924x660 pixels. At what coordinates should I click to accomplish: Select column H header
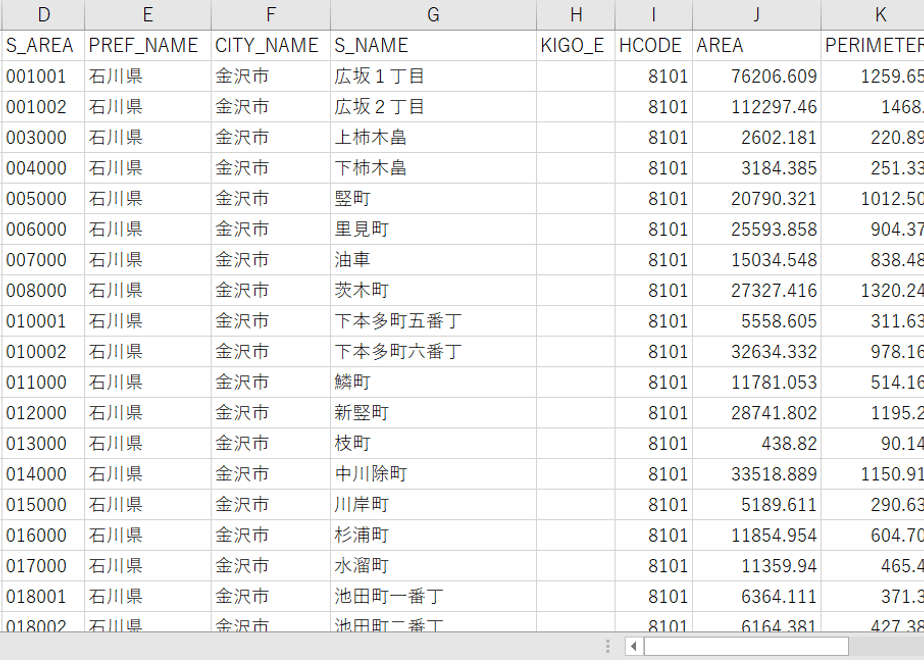[x=576, y=15]
